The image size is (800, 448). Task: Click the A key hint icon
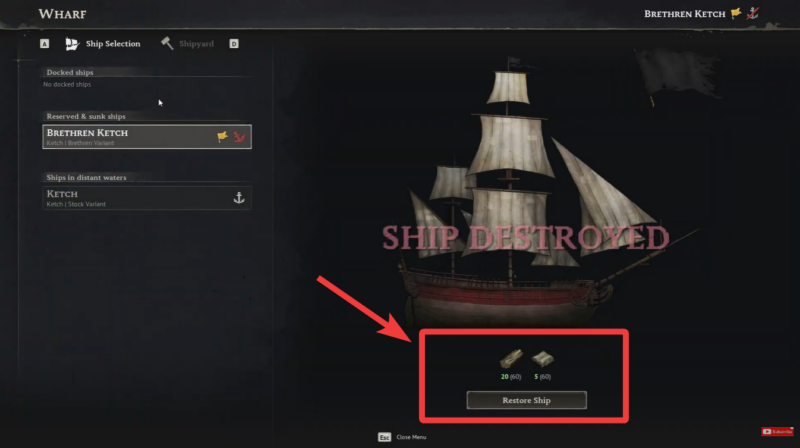[44, 44]
